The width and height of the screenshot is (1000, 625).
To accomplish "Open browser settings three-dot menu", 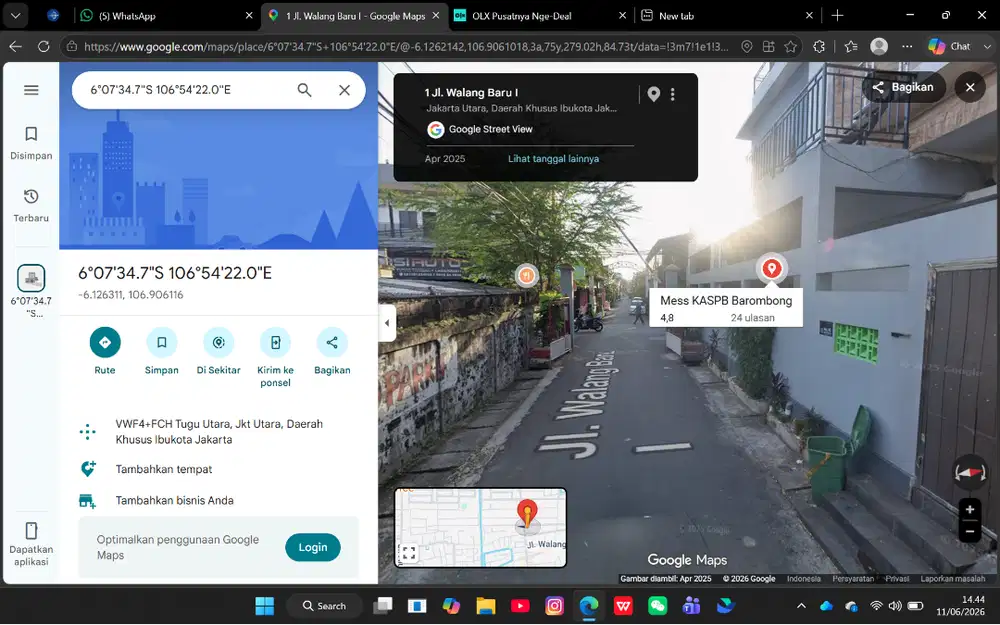I will coord(907,47).
